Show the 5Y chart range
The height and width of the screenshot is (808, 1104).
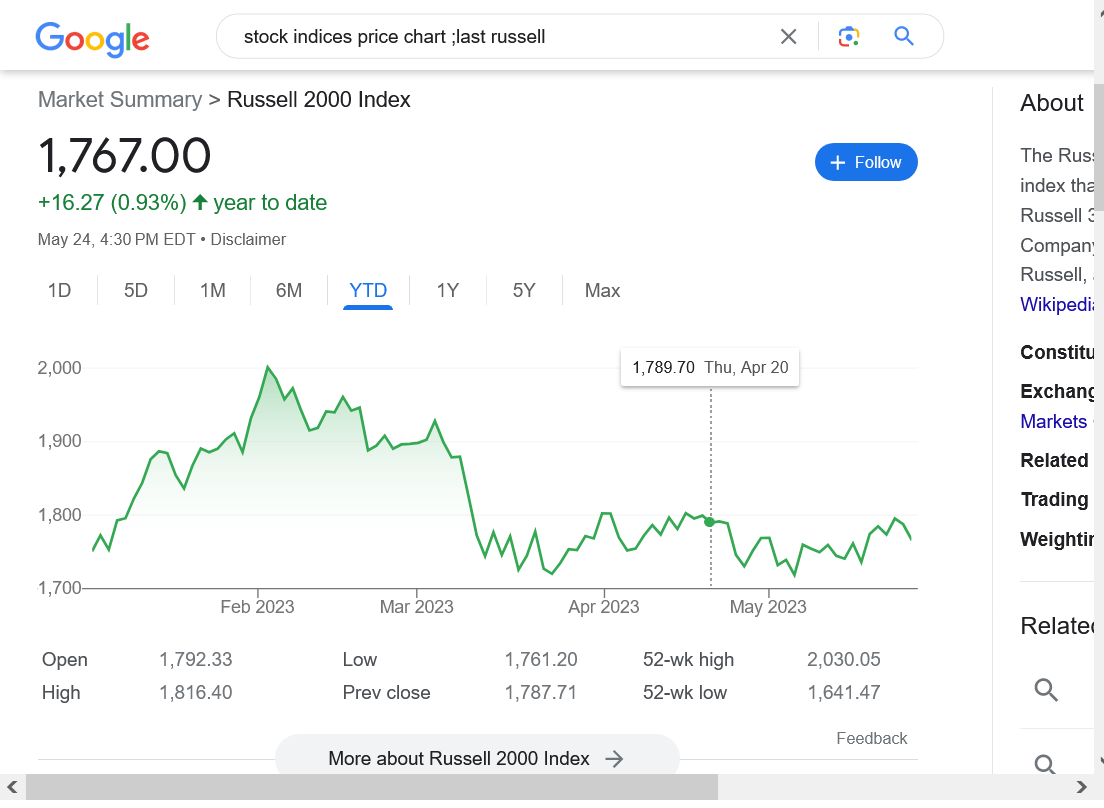[x=524, y=291]
